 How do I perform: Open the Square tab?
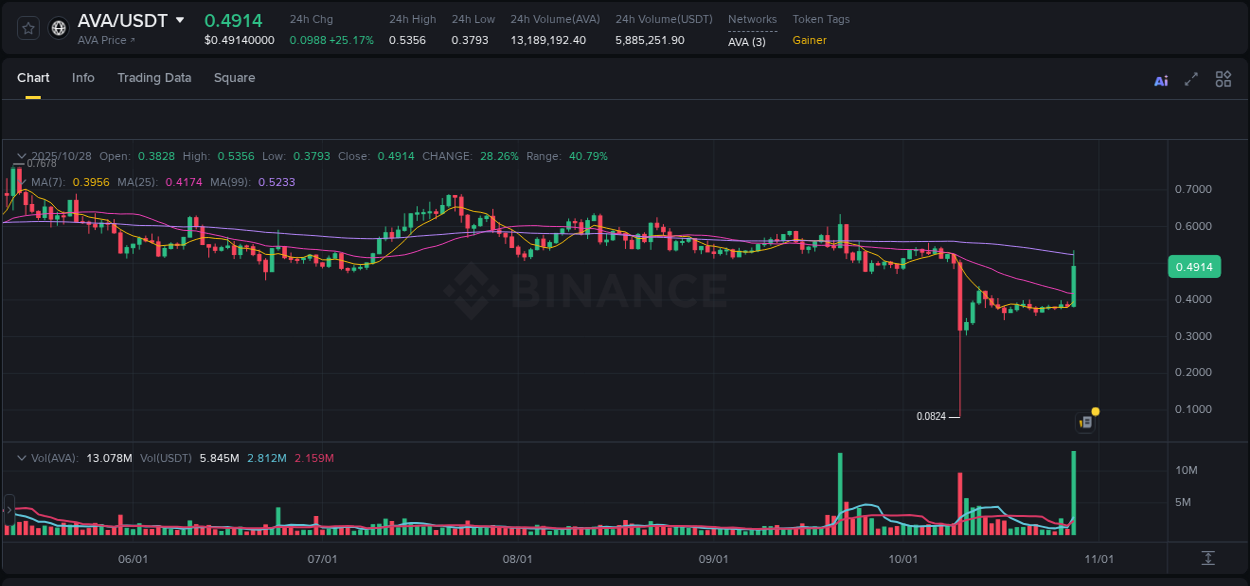coord(234,78)
